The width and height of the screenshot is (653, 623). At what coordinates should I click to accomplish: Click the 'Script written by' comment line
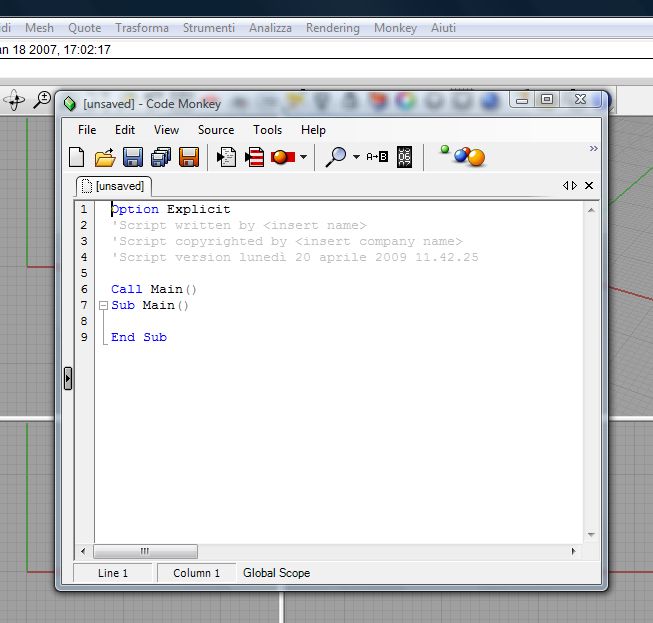239,225
